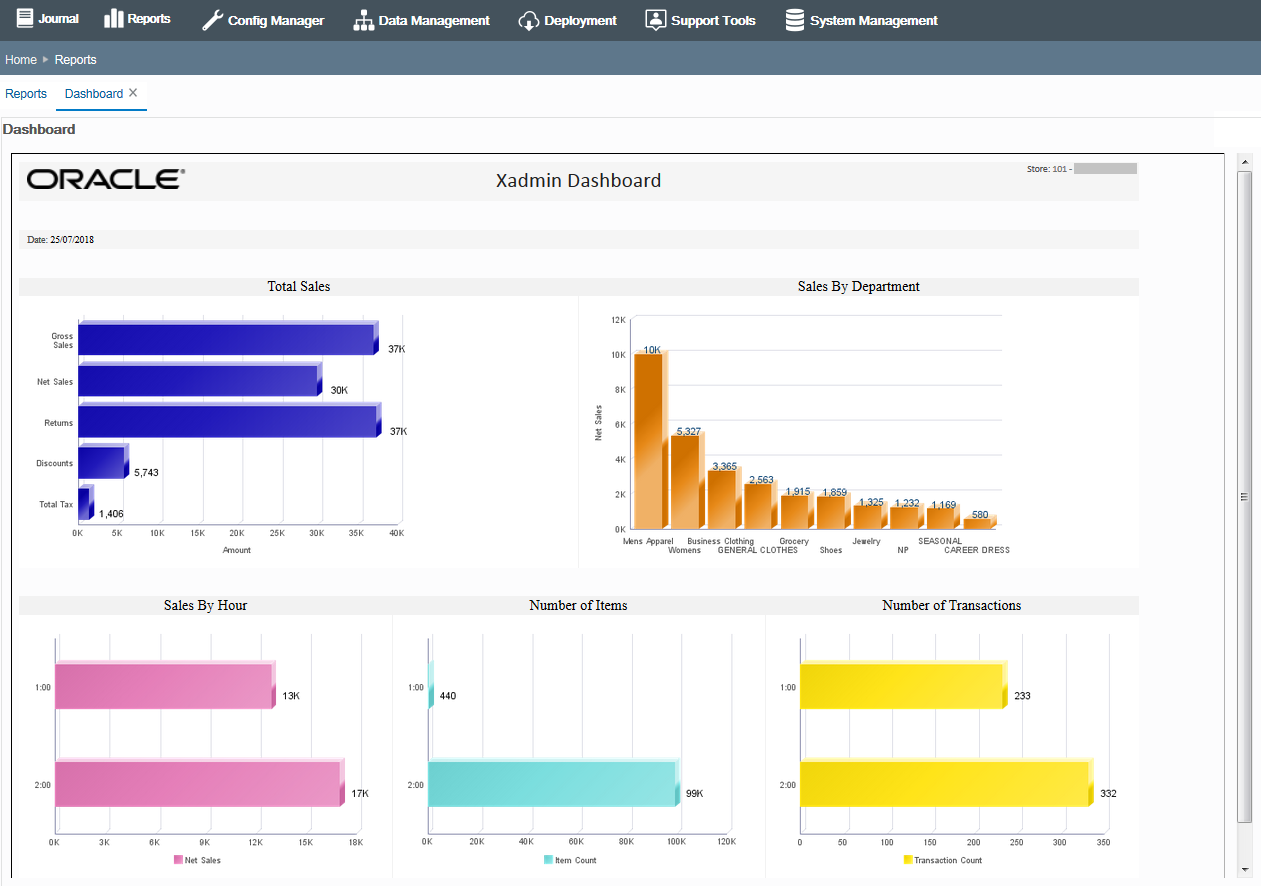The width and height of the screenshot is (1261, 886).
Task: Switch to the Reports tab
Action: point(25,93)
